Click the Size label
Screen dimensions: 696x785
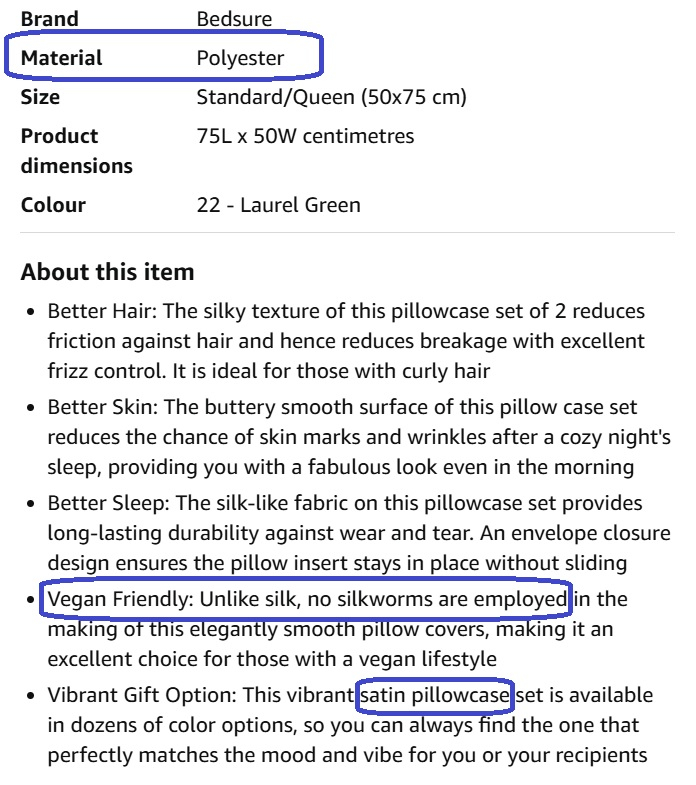click(40, 97)
